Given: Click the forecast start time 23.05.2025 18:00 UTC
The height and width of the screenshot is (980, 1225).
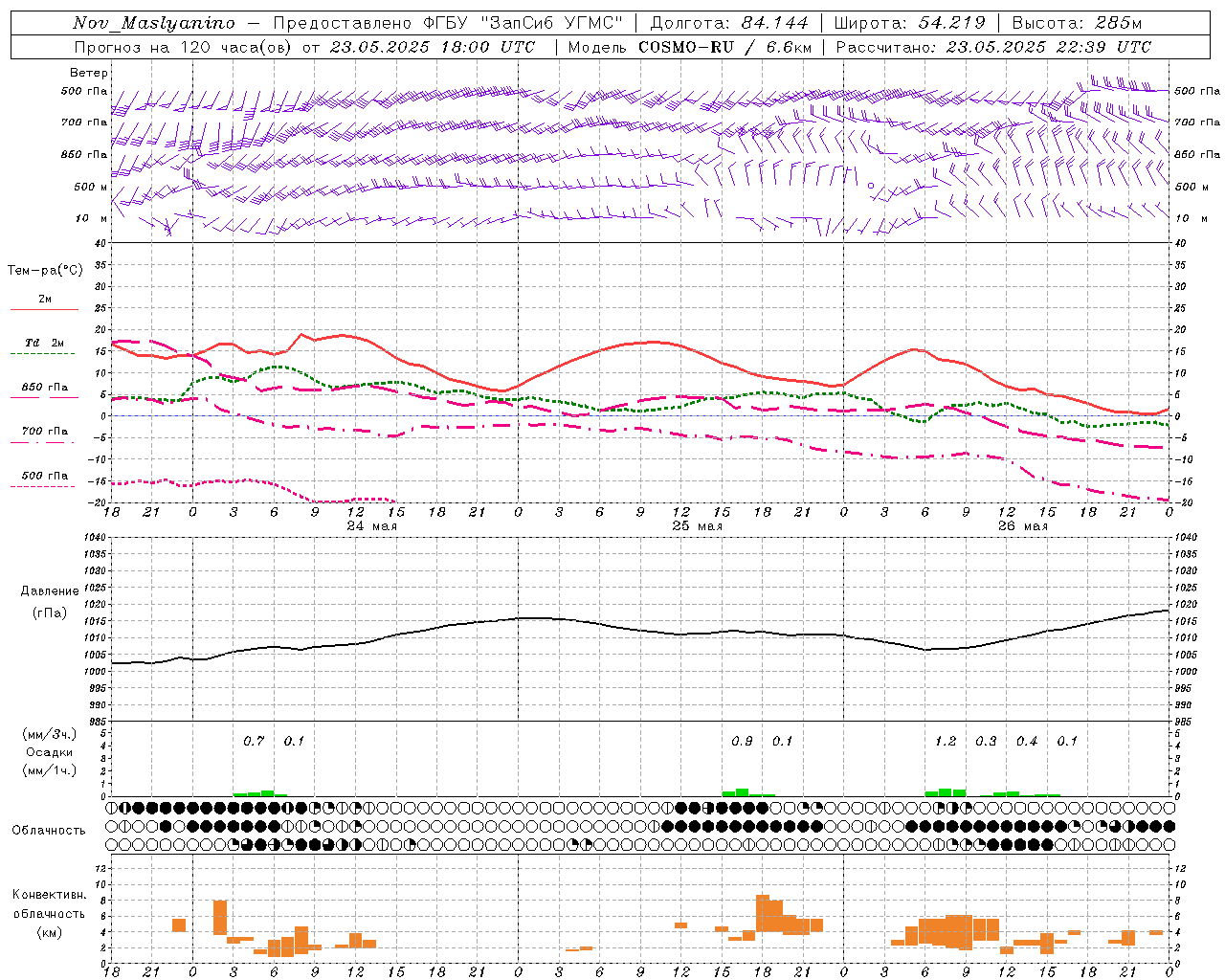Looking at the screenshot, I should tap(433, 47).
